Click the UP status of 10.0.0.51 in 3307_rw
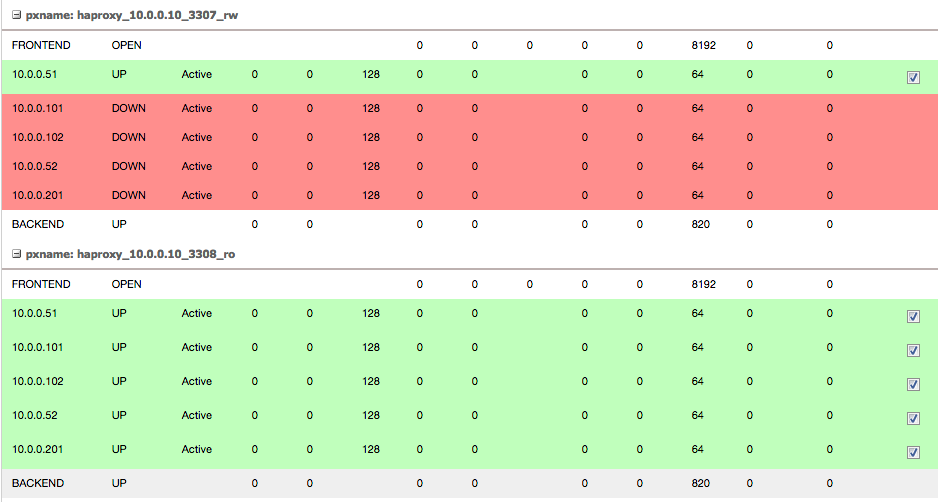The width and height of the screenshot is (938, 502). pyautogui.click(x=119, y=74)
